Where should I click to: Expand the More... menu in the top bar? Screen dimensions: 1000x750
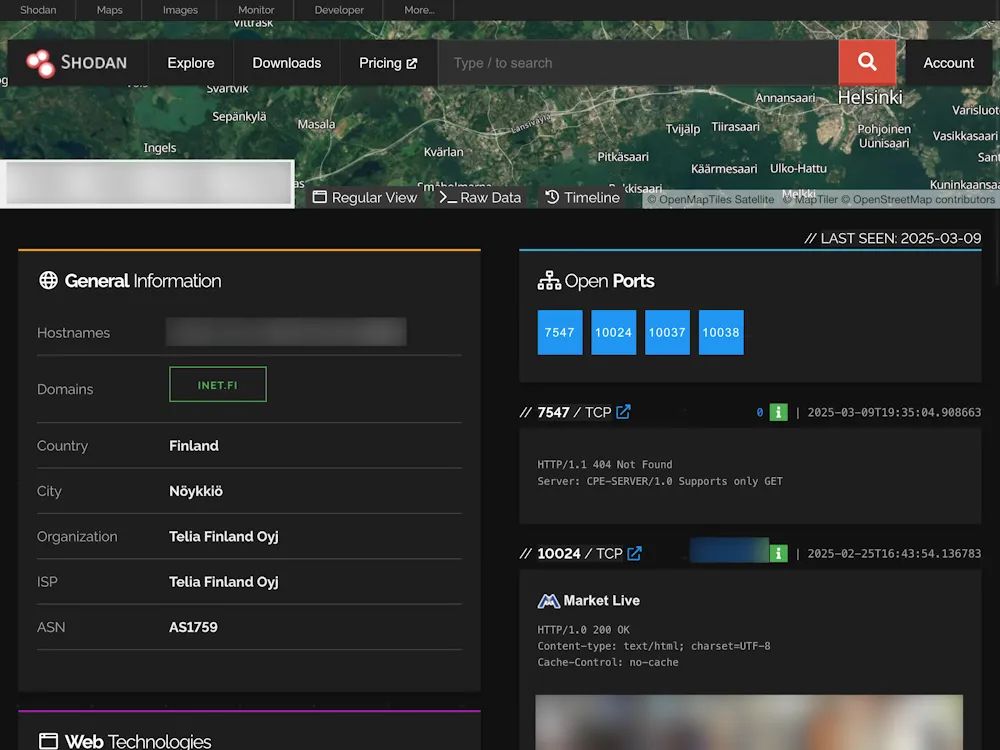tap(419, 10)
